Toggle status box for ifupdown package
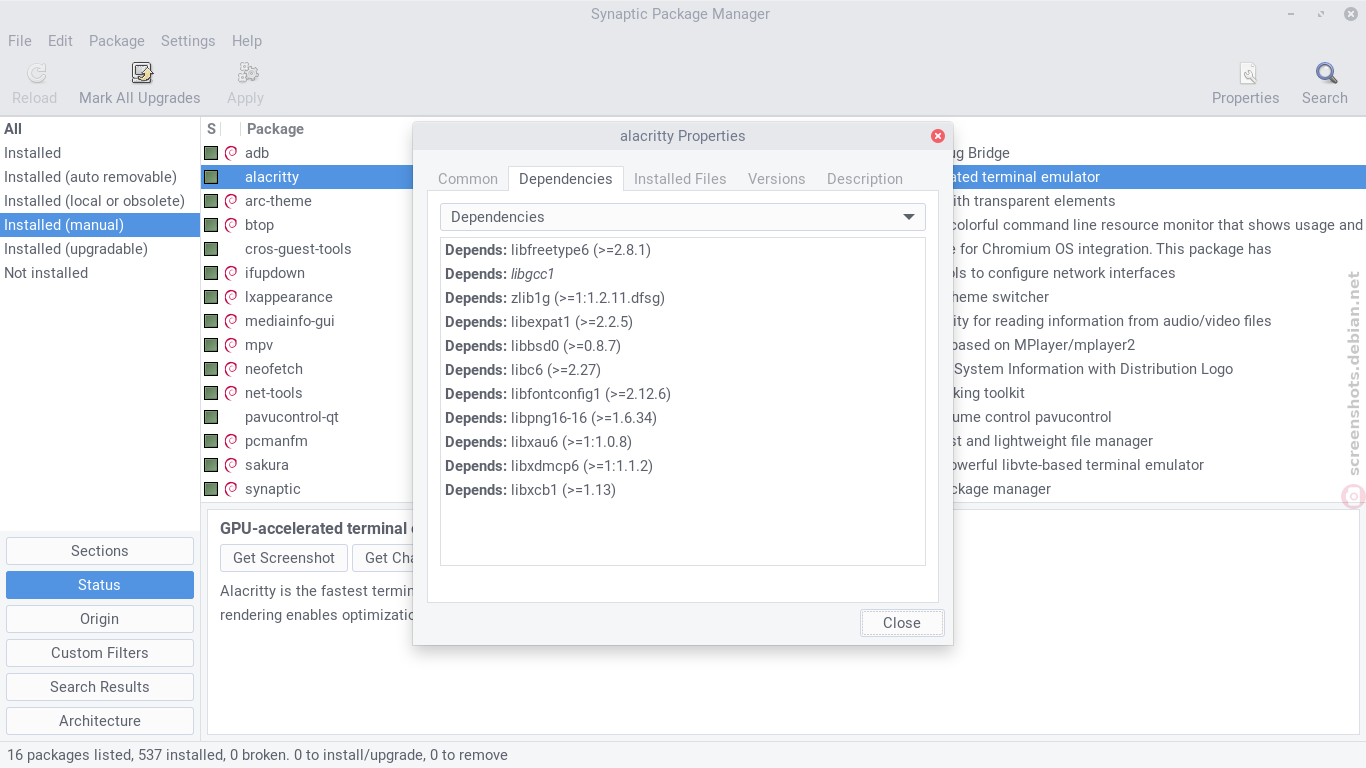This screenshot has width=1366, height=768. coord(211,273)
